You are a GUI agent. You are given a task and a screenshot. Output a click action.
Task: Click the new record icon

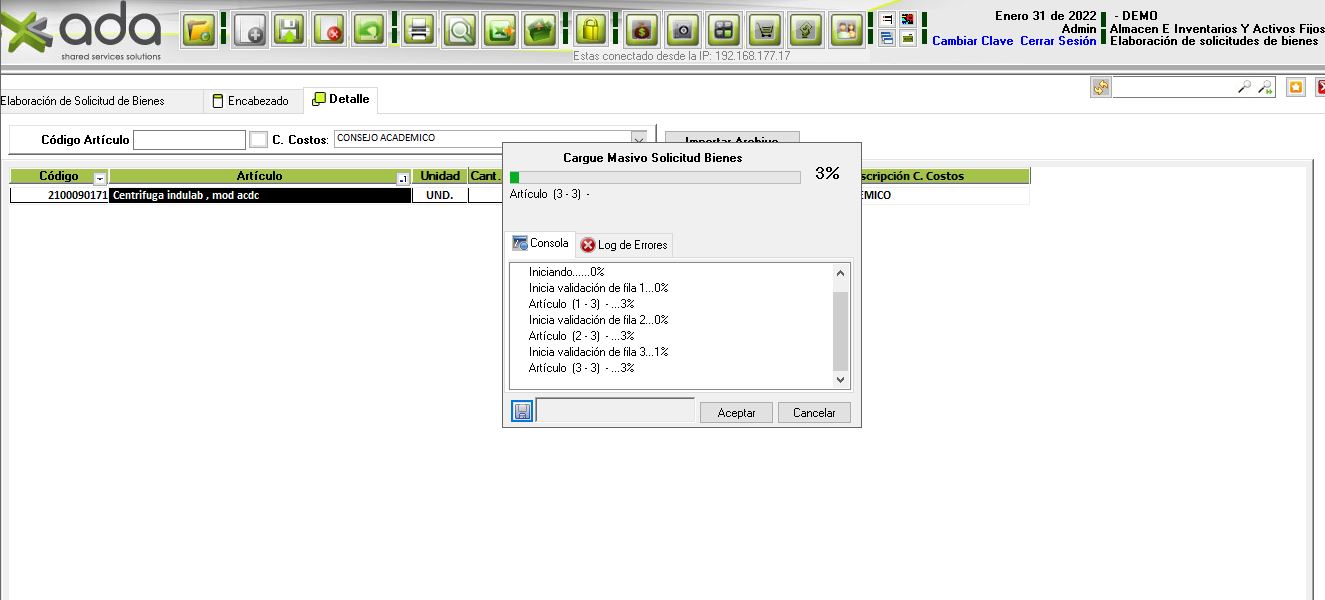(x=249, y=30)
